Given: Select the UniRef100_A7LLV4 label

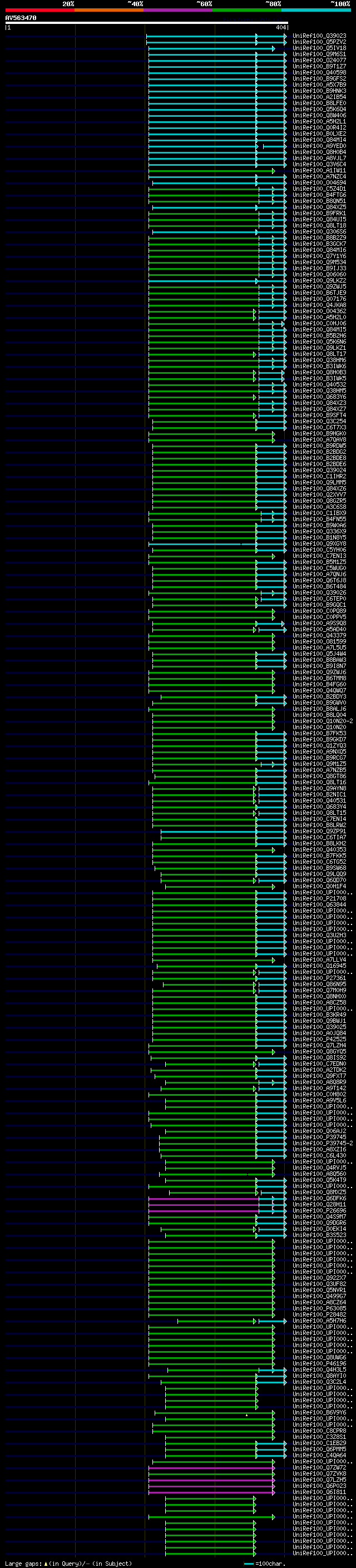Looking at the screenshot, I should click(319, 960).
